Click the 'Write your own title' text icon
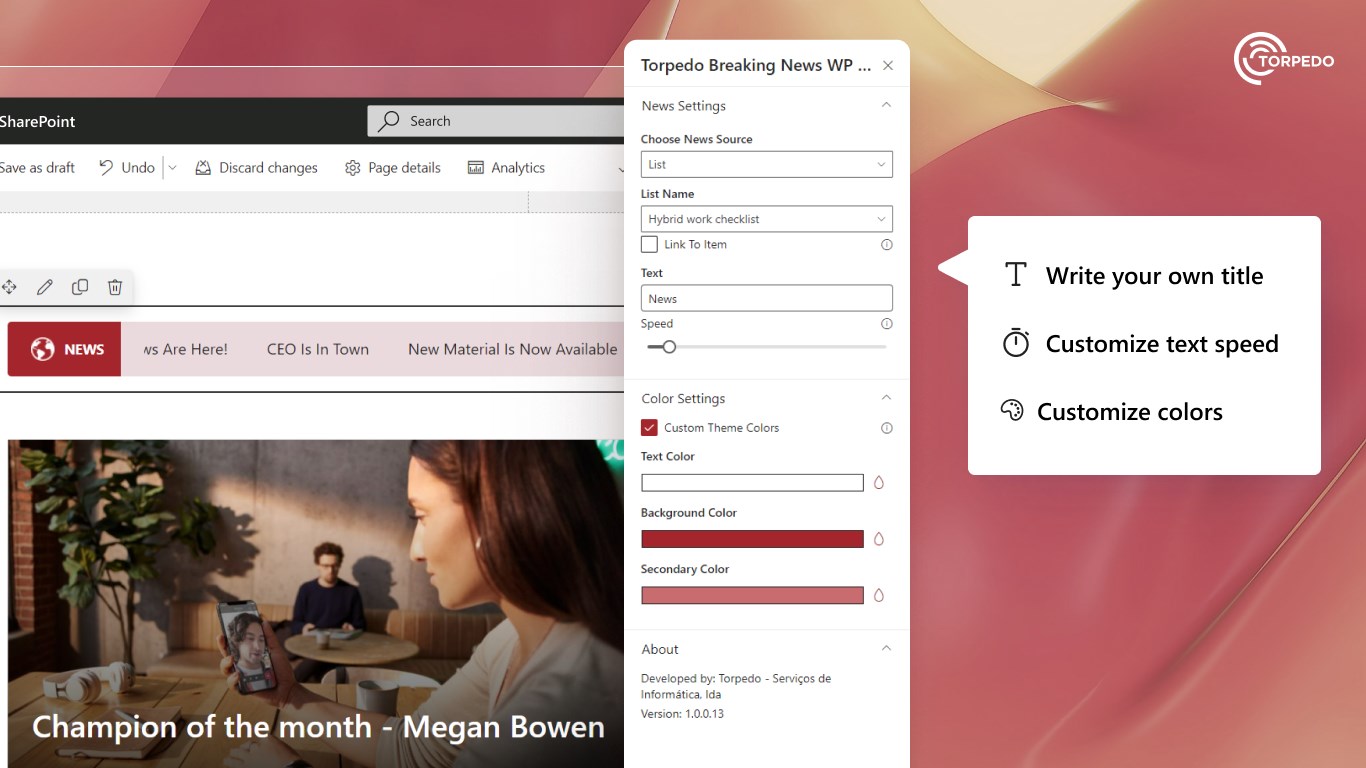This screenshot has width=1366, height=768. [1016, 275]
